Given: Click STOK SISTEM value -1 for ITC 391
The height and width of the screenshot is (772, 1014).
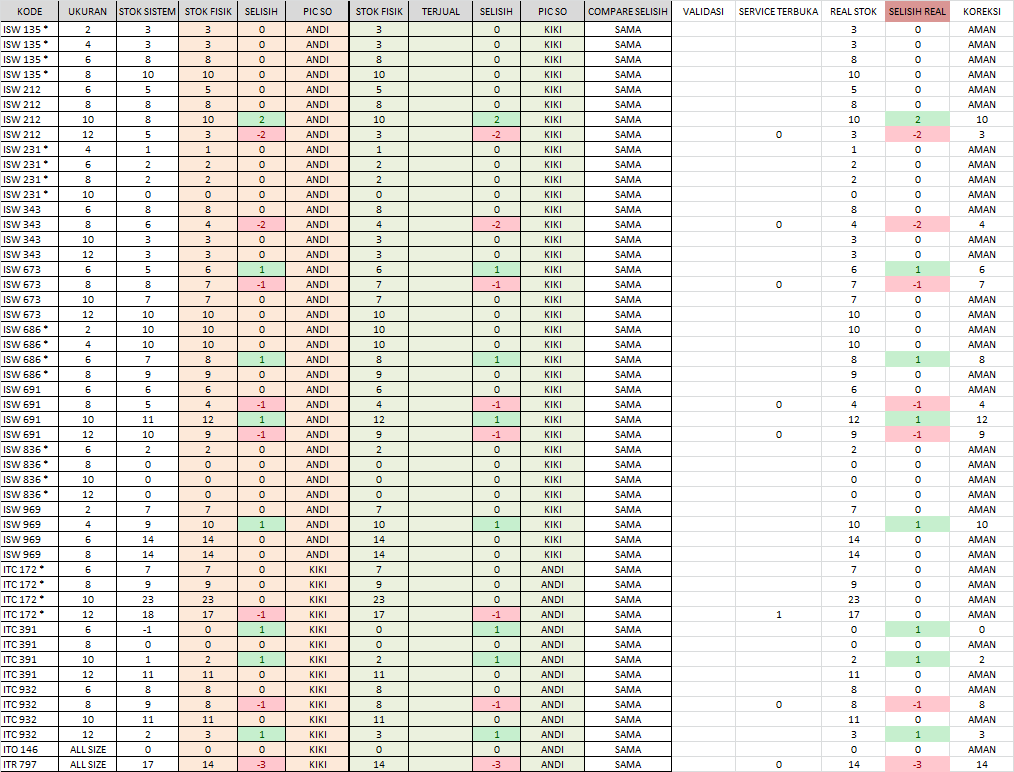Looking at the screenshot, I should [148, 629].
